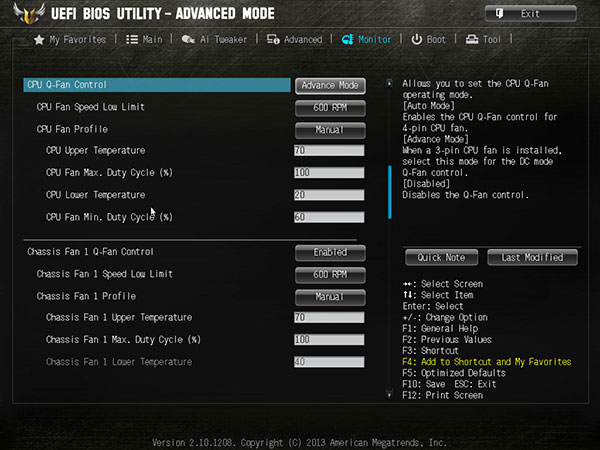Click the CPU Lower Temperature field
Viewport: 600px width, 450px height.
(x=329, y=195)
